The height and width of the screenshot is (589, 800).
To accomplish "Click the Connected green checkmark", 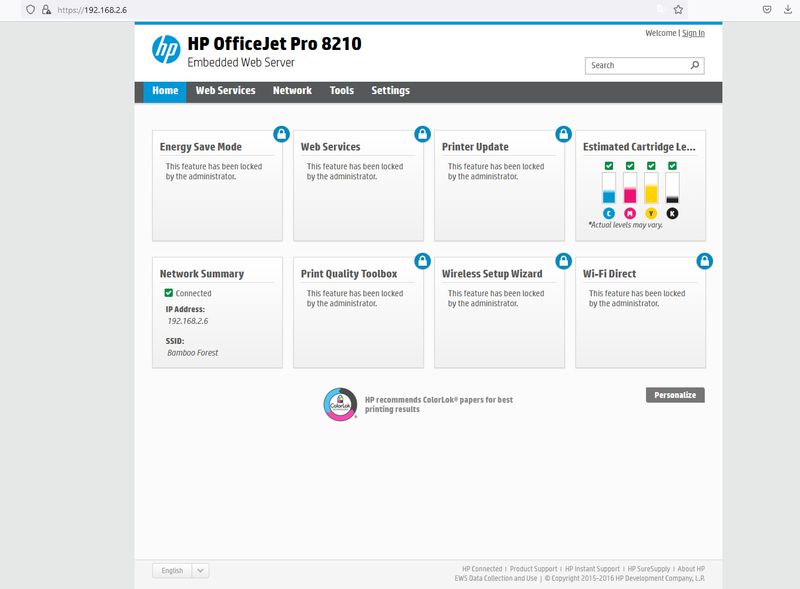I will pyautogui.click(x=169, y=293).
